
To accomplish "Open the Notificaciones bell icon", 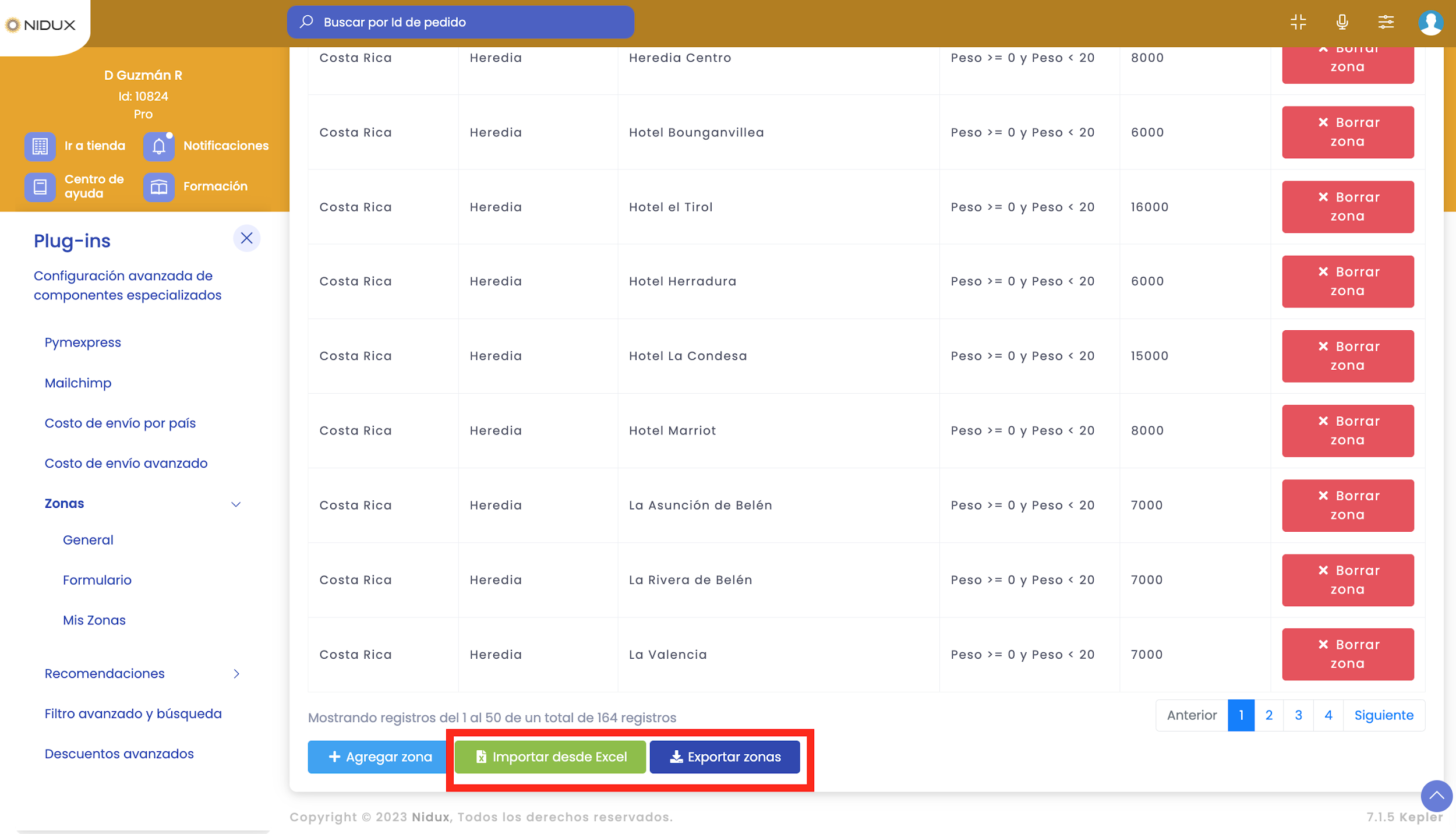I will (x=158, y=146).
